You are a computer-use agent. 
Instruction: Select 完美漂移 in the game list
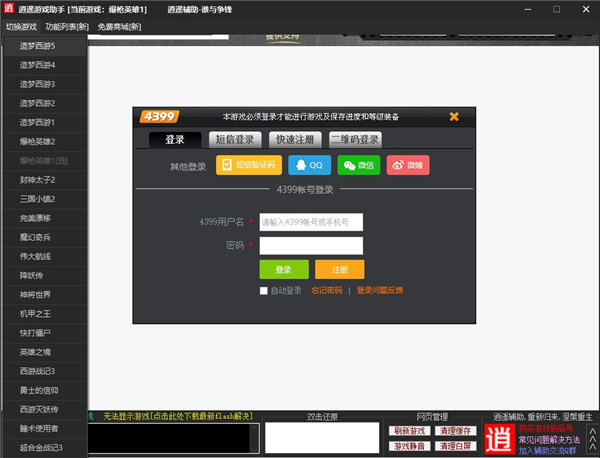pyautogui.click(x=45, y=218)
